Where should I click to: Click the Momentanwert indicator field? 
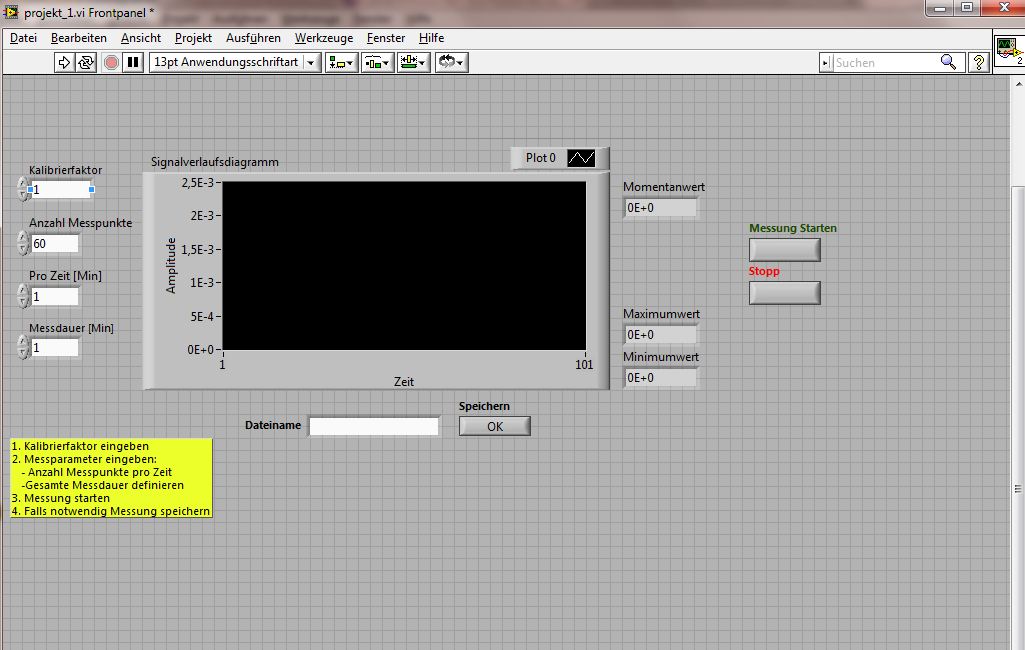click(x=660, y=208)
